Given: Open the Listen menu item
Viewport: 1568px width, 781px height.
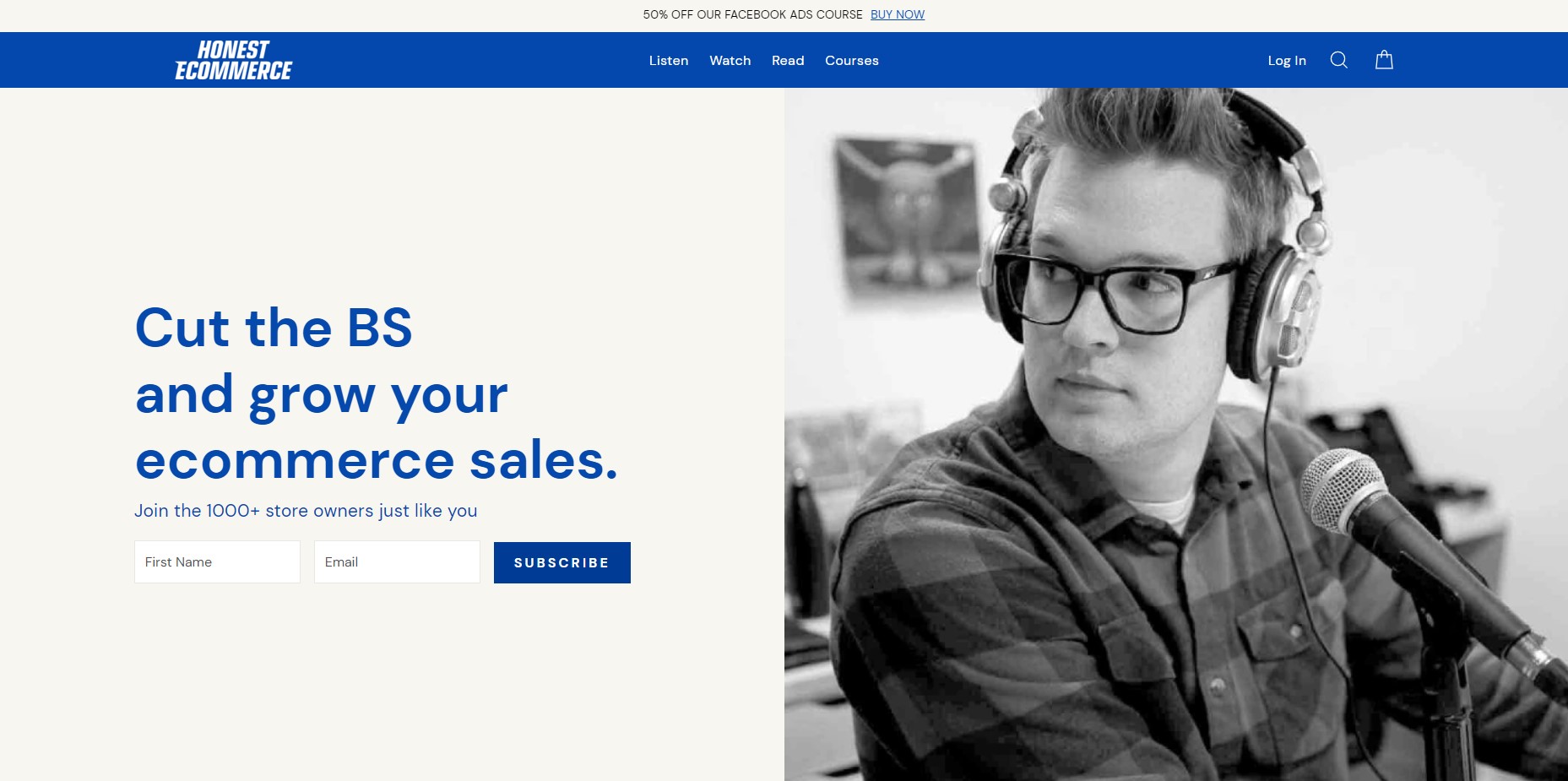Looking at the screenshot, I should [669, 61].
